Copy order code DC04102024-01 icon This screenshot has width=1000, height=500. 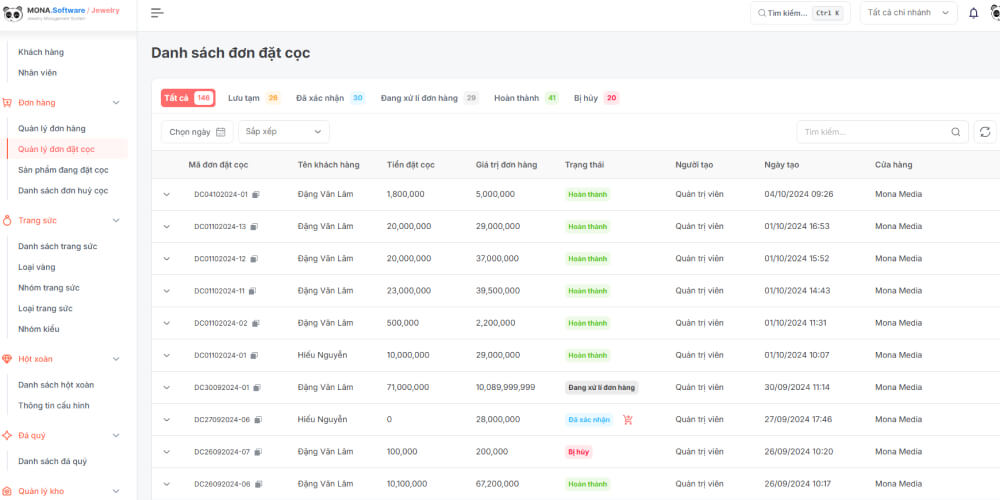256,195
